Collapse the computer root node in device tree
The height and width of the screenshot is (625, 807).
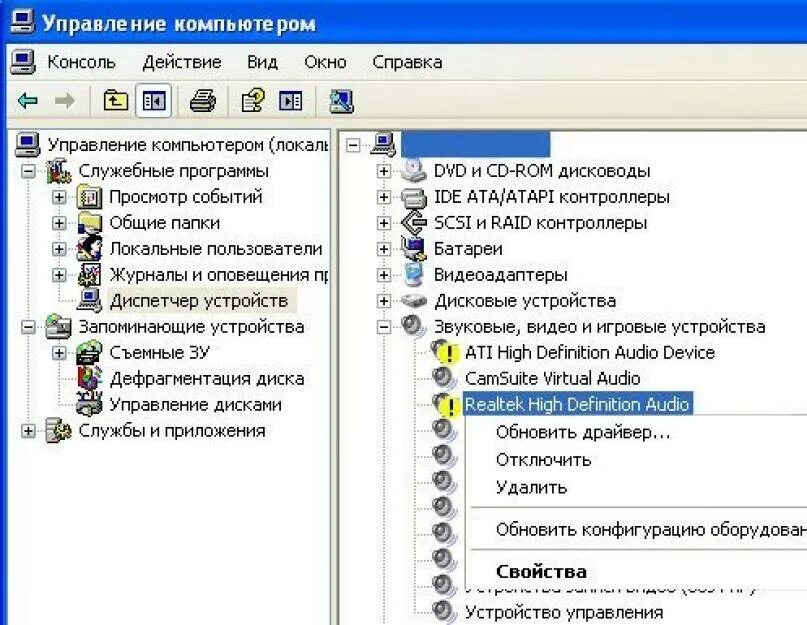point(353,145)
